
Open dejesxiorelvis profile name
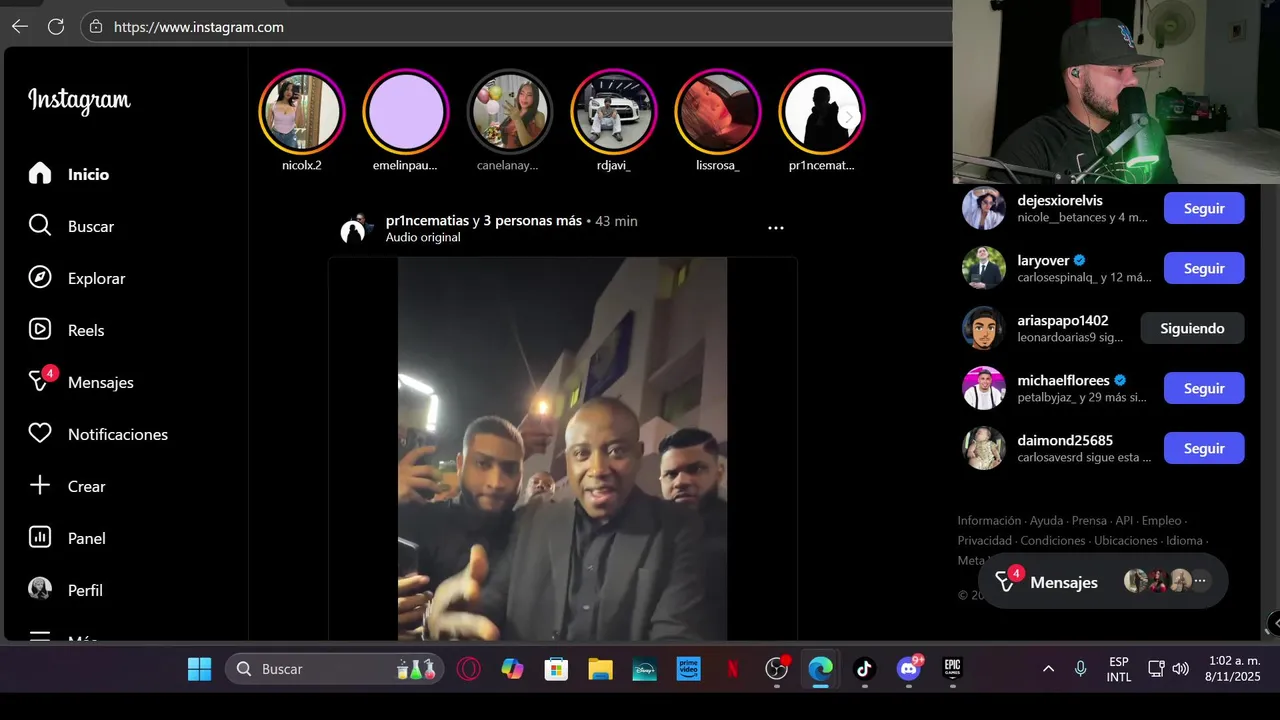pos(1060,201)
